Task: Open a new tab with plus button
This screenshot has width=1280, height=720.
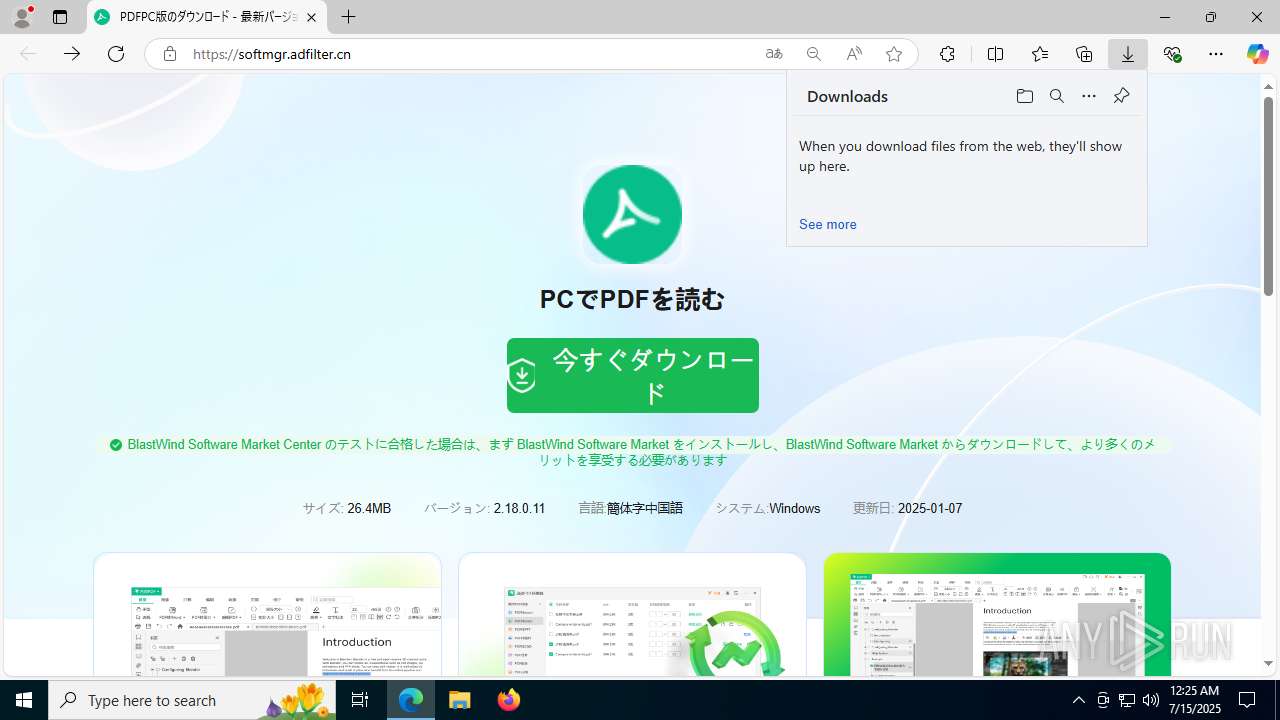Action: [x=348, y=17]
